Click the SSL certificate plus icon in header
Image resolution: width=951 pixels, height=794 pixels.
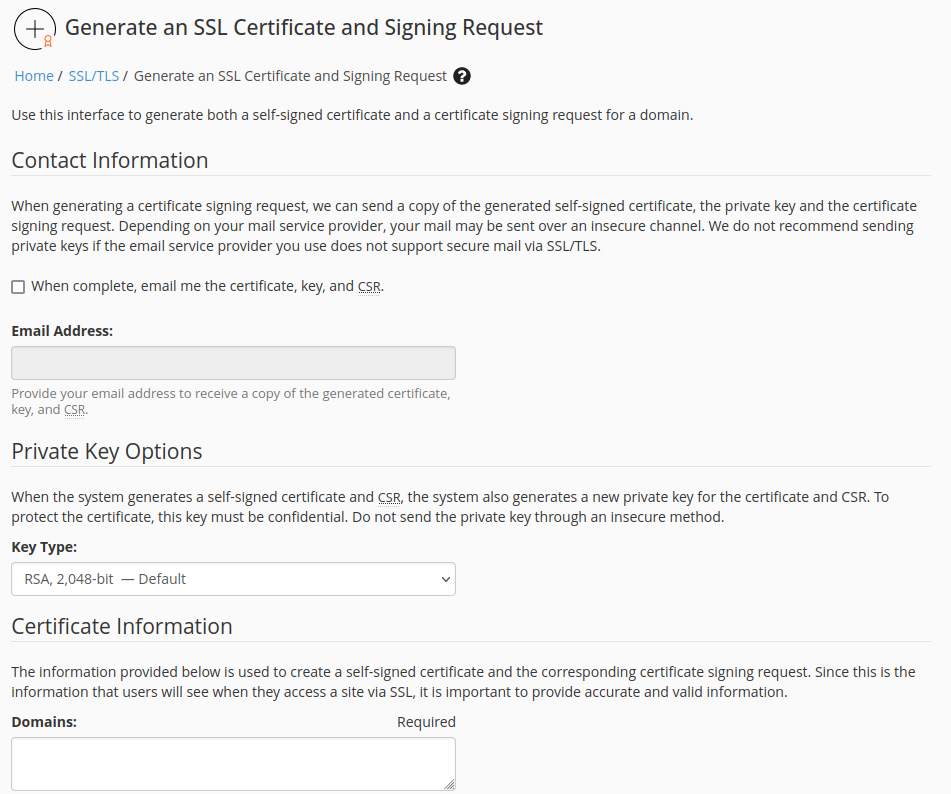tap(34, 29)
